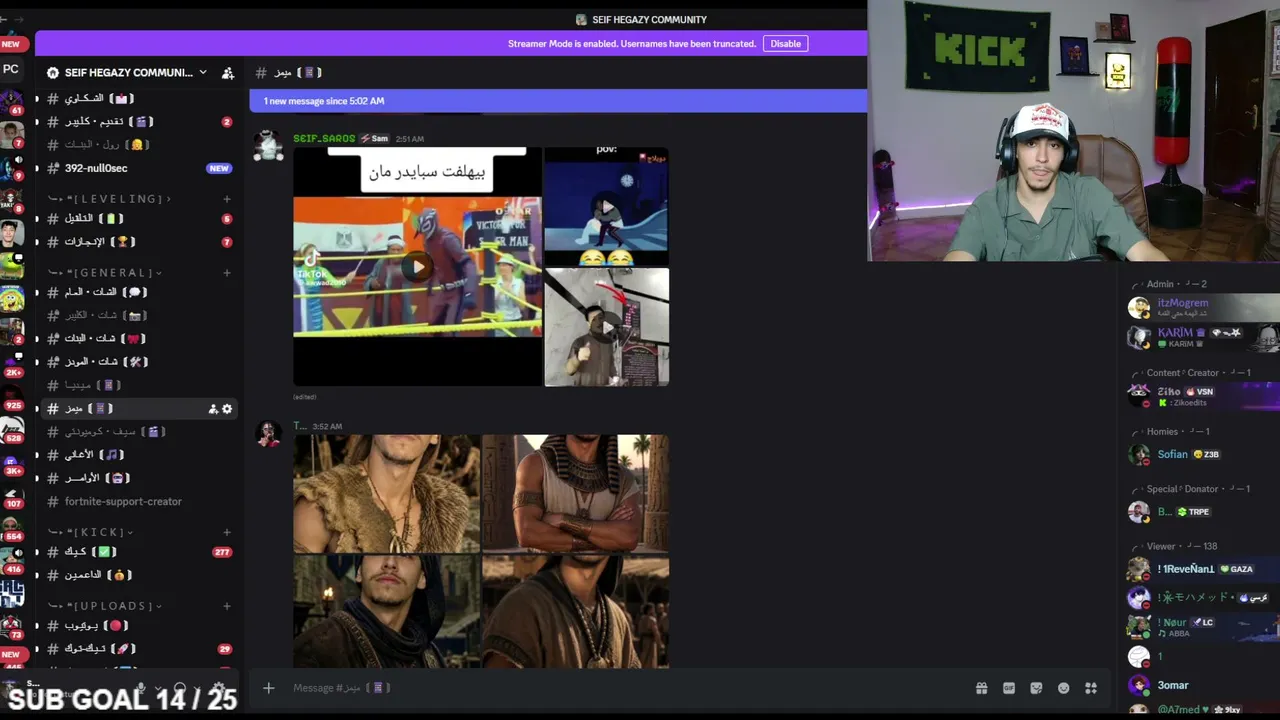1280x720 pixels.
Task: Collapse the GENERAL category
Action: [104, 273]
